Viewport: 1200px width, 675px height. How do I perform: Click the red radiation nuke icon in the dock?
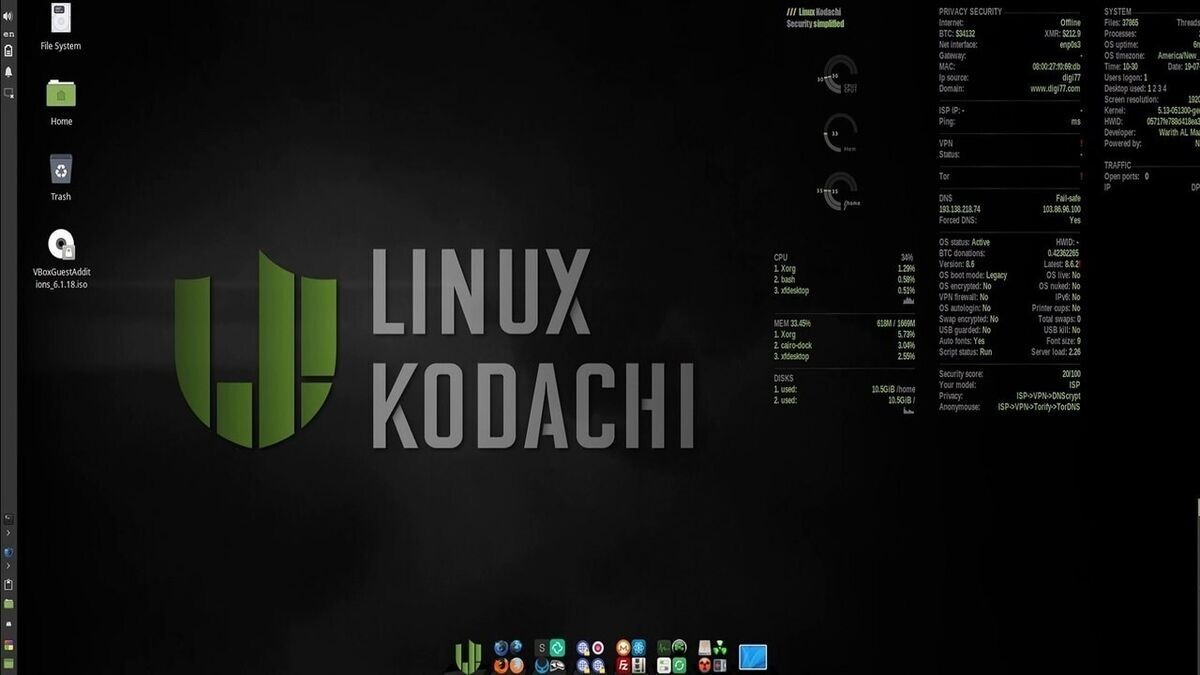tap(704, 665)
